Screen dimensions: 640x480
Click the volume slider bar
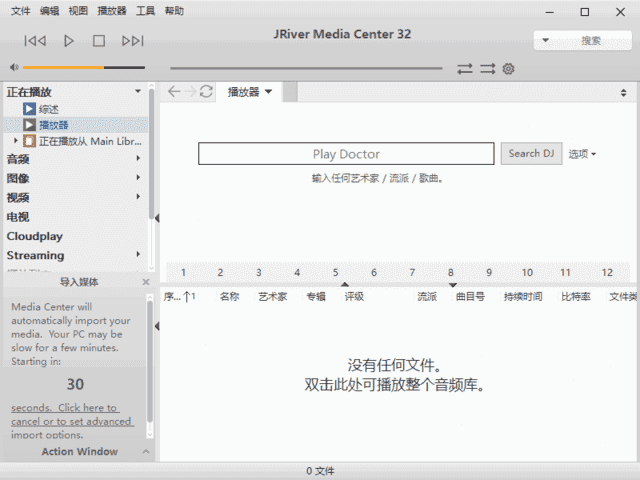point(80,68)
